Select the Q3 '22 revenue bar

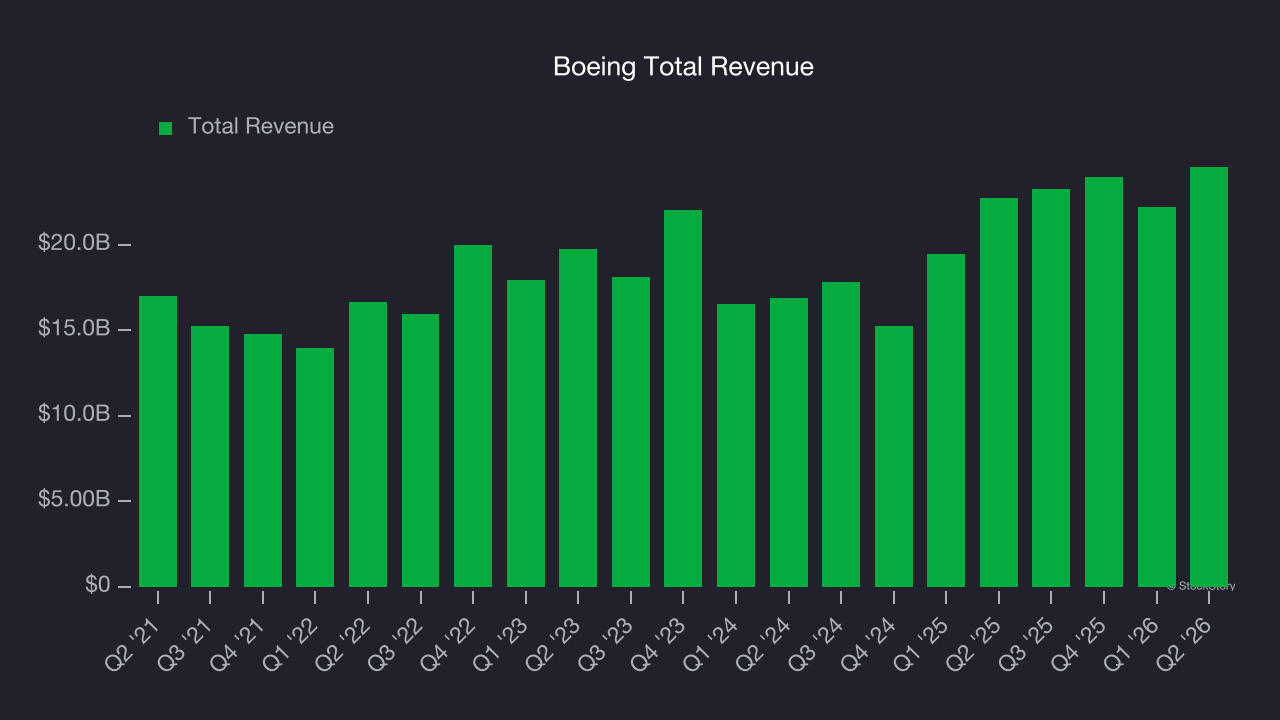pos(420,450)
